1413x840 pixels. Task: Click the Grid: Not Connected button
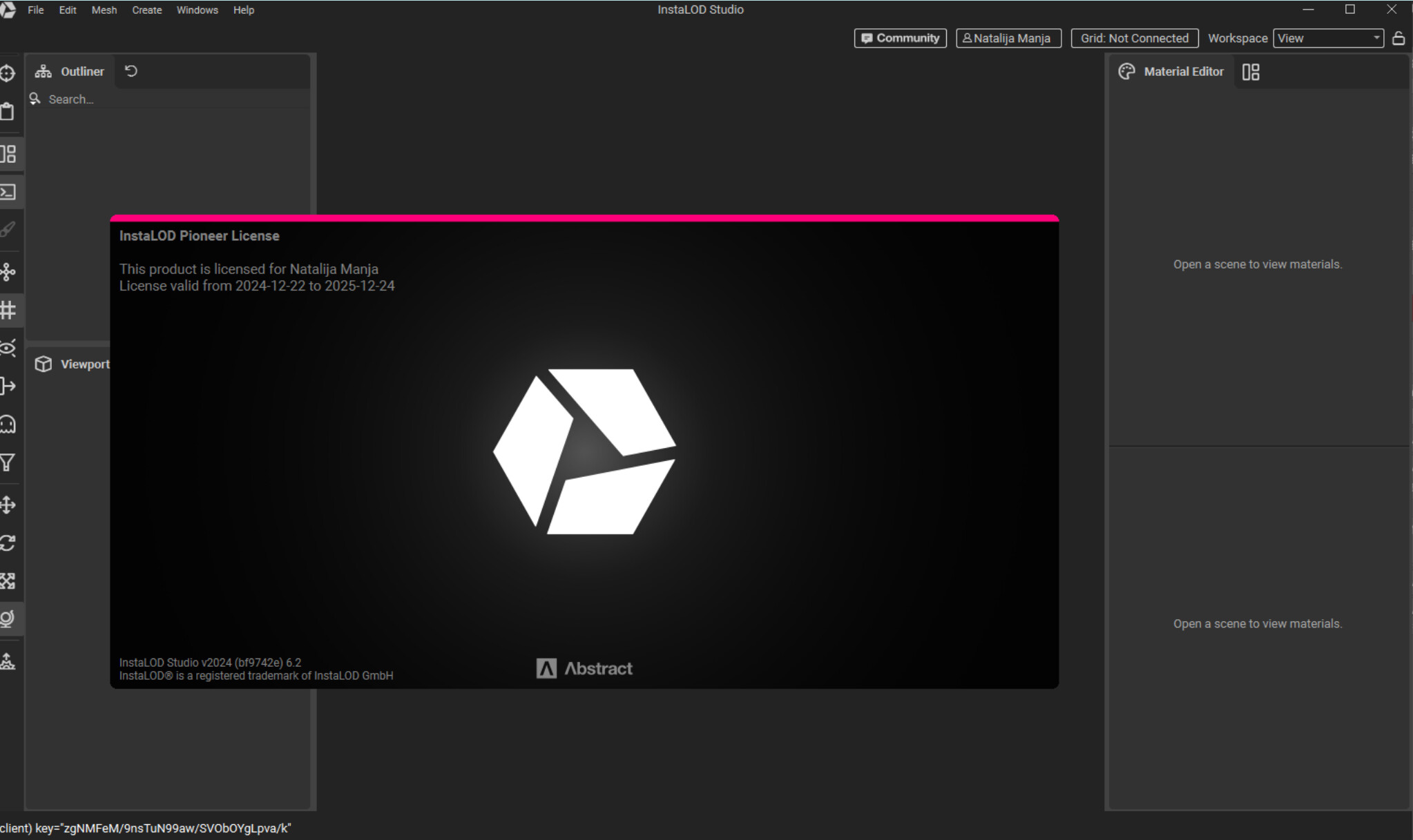1135,38
